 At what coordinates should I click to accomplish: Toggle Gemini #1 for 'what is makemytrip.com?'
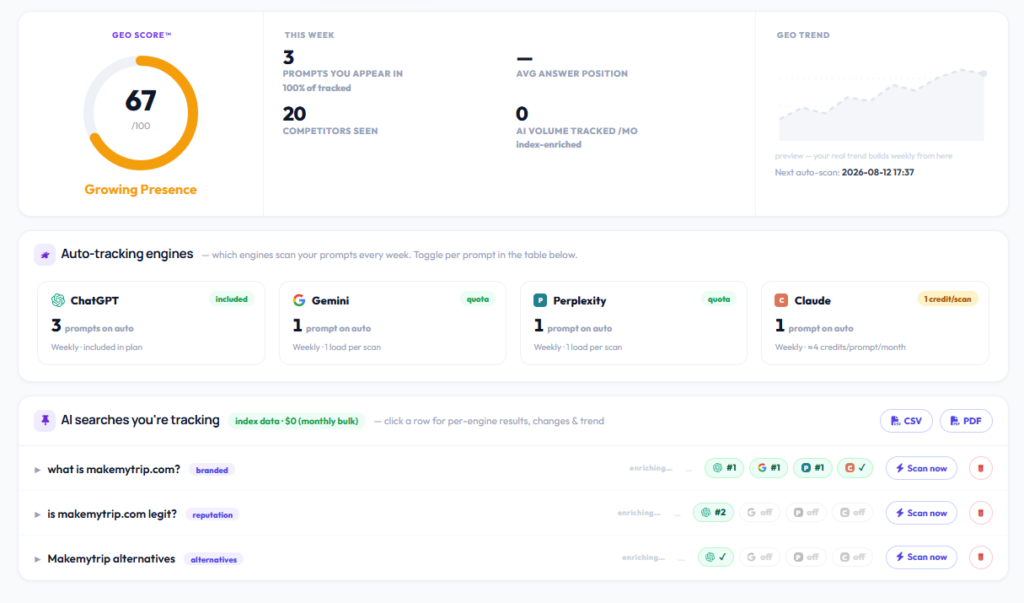click(769, 468)
